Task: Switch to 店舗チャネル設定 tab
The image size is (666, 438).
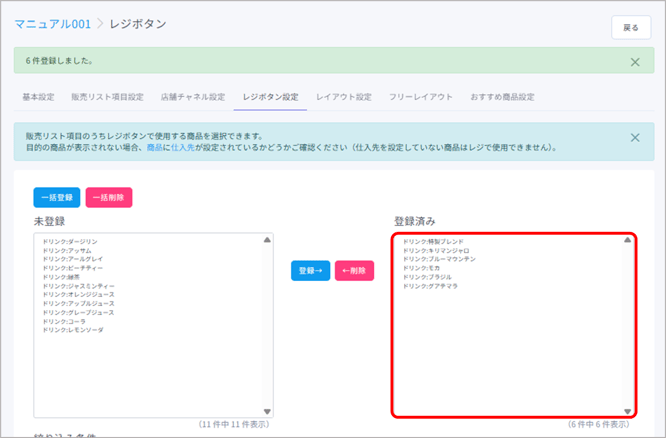Action: (193, 97)
